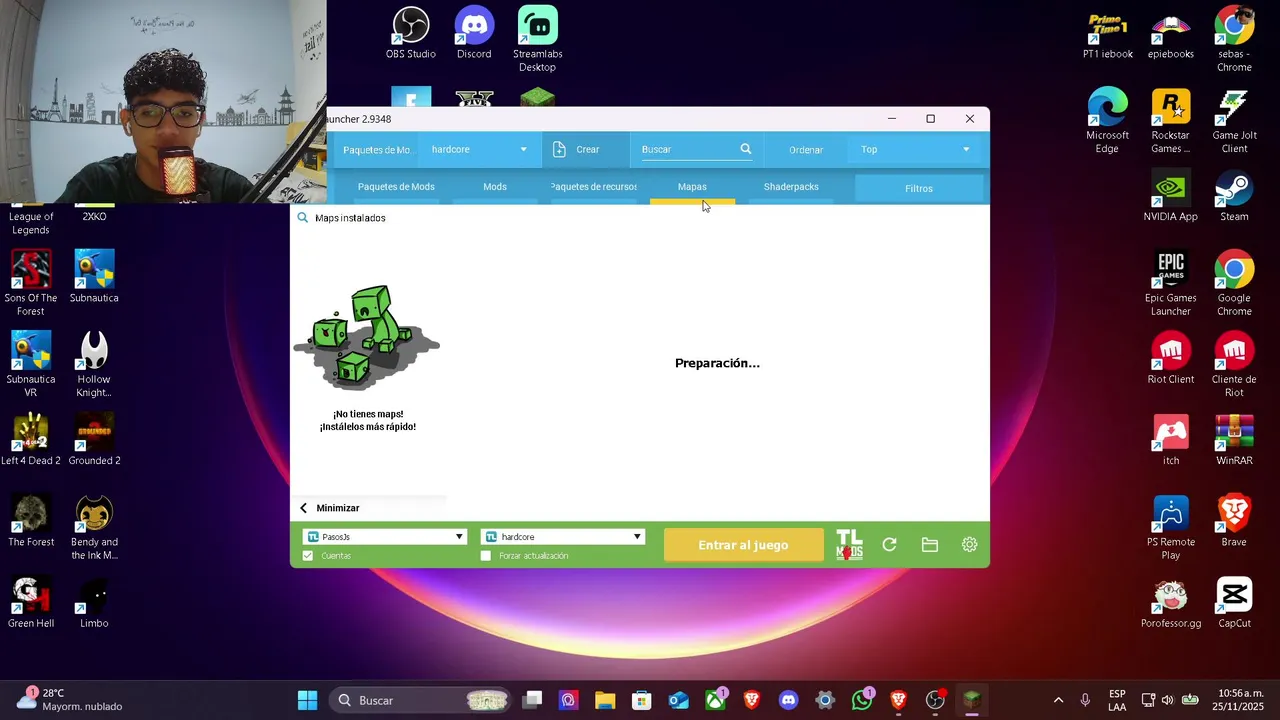1280x720 pixels.
Task: Open Microsoft Store from the taskbar
Action: tap(641, 700)
